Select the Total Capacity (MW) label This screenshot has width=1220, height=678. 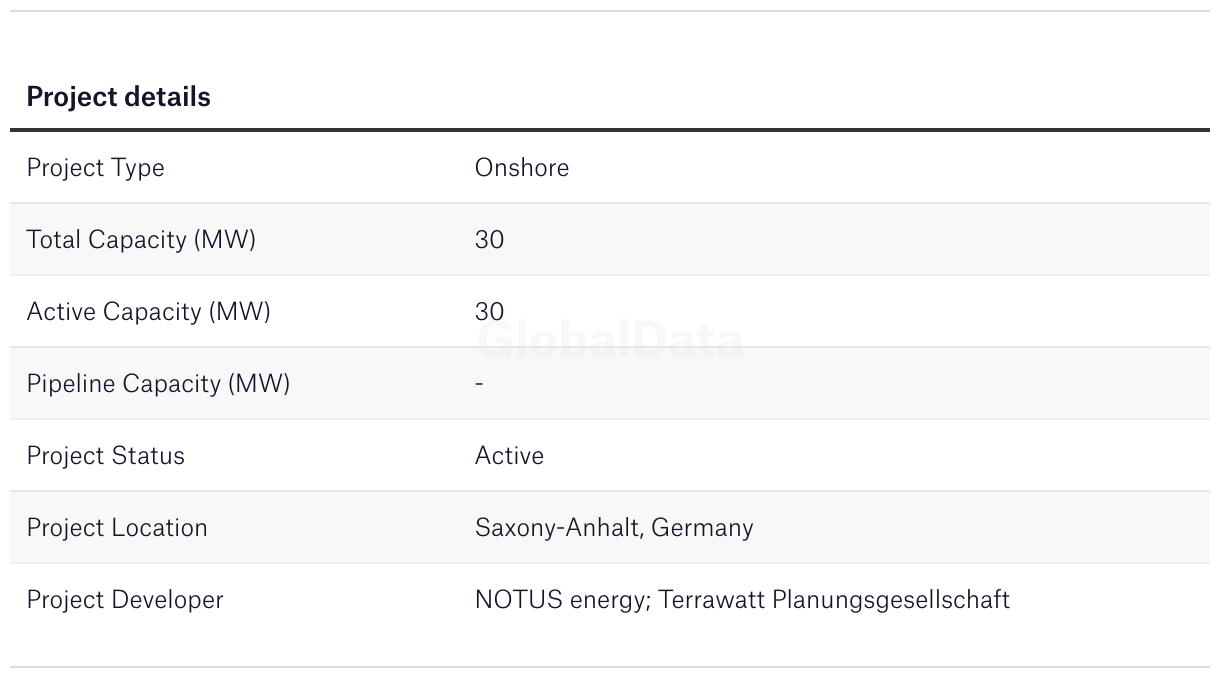coord(141,239)
